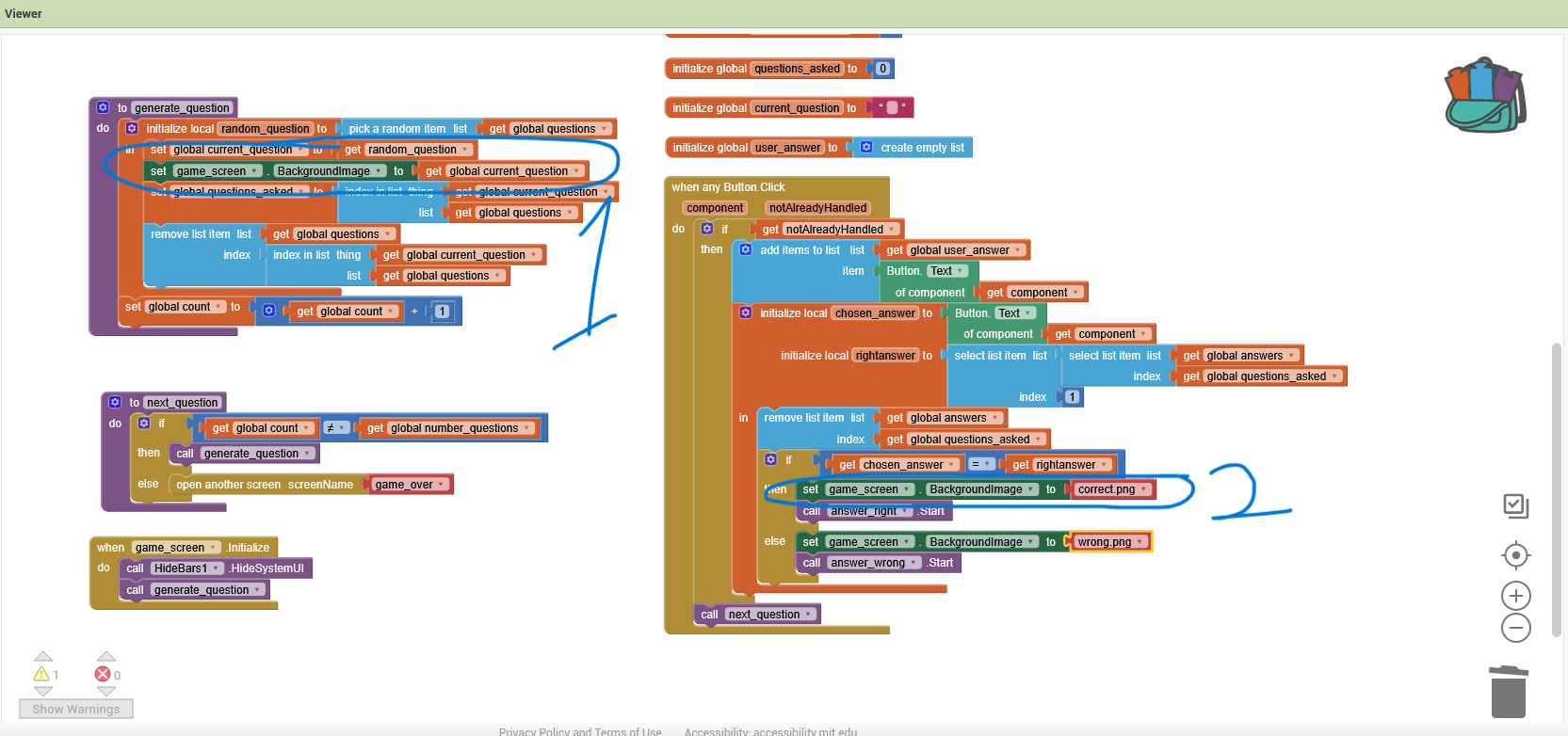
Task: Open the wrong.png asset dropdown
Action: [1140, 542]
